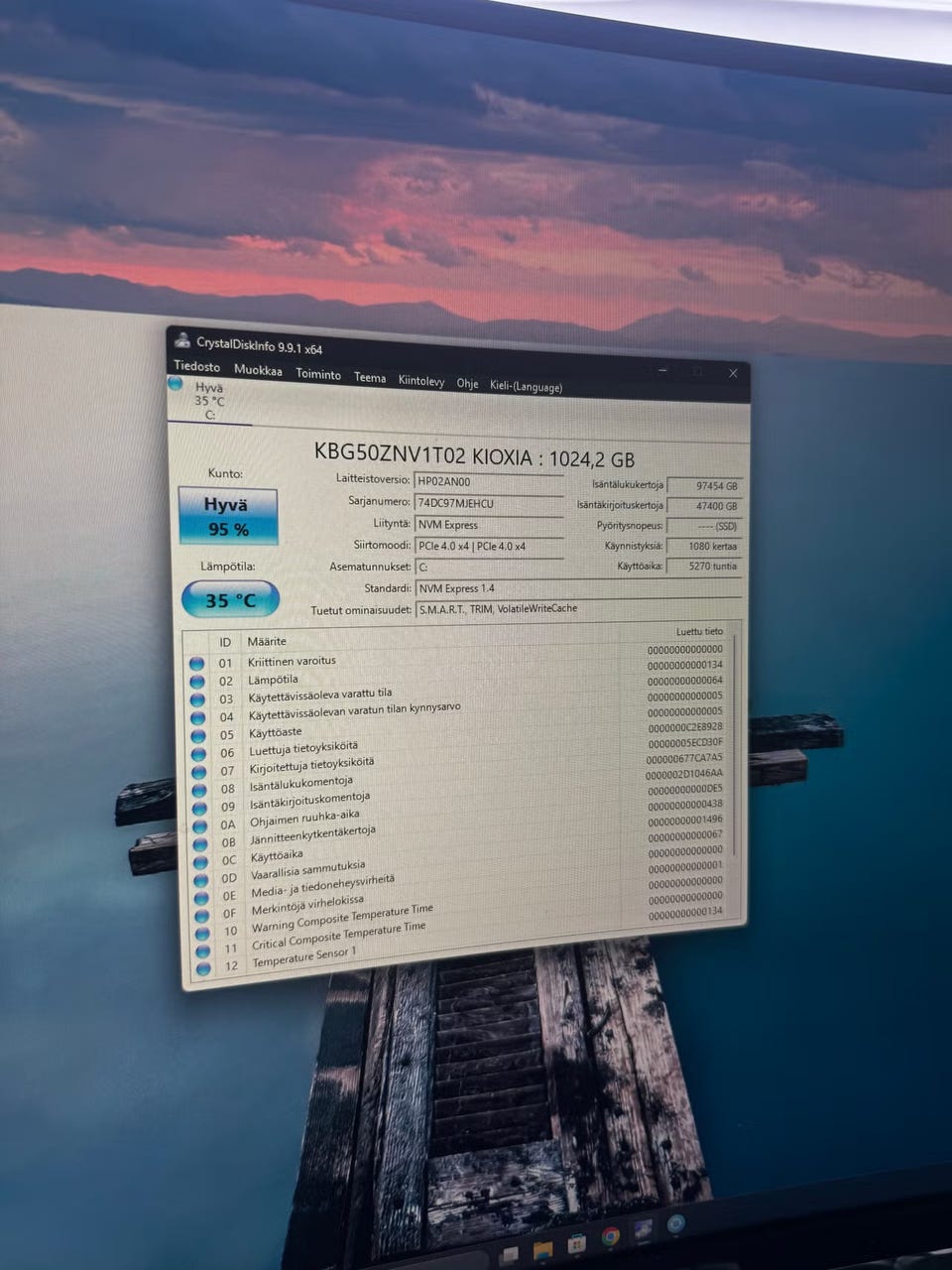
Task: Click the 35 °C temperature button
Action: point(230,599)
